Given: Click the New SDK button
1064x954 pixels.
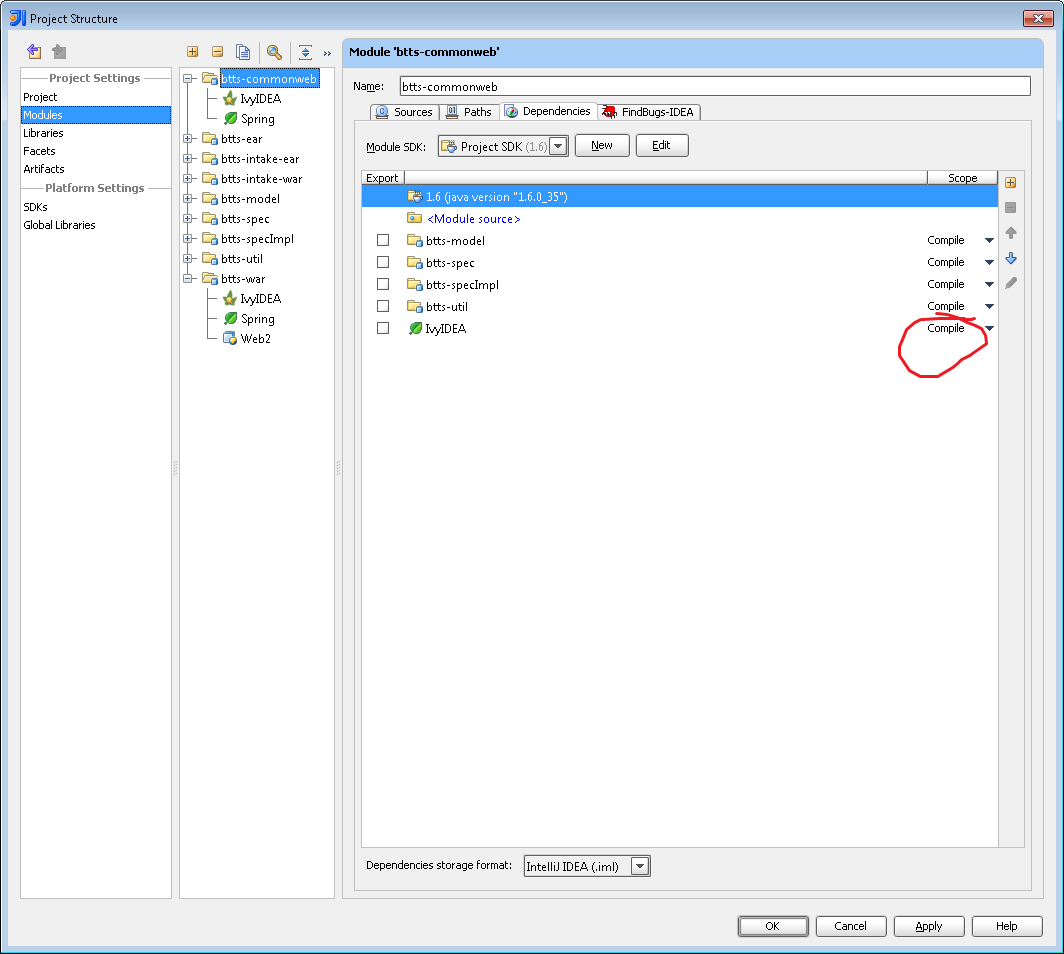Looking at the screenshot, I should pyautogui.click(x=602, y=145).
